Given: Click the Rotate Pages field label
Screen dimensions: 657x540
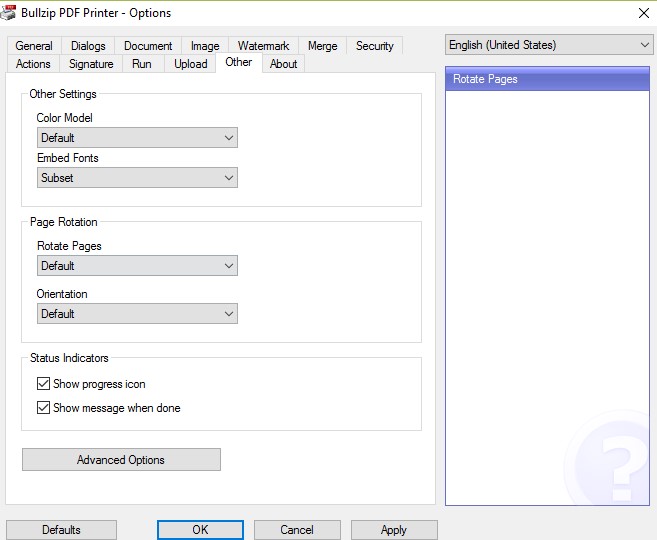Looking at the screenshot, I should [x=70, y=246].
